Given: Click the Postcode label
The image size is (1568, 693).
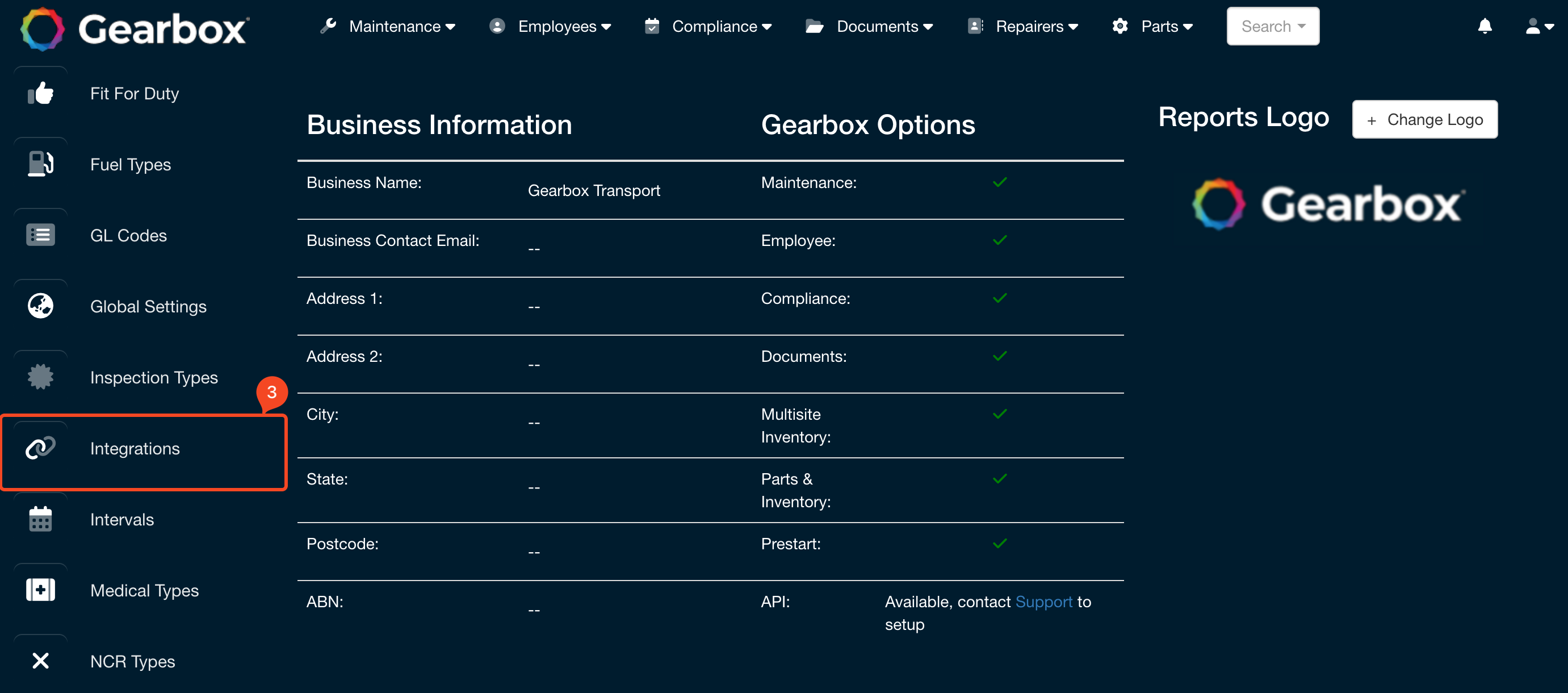Looking at the screenshot, I should pos(342,543).
